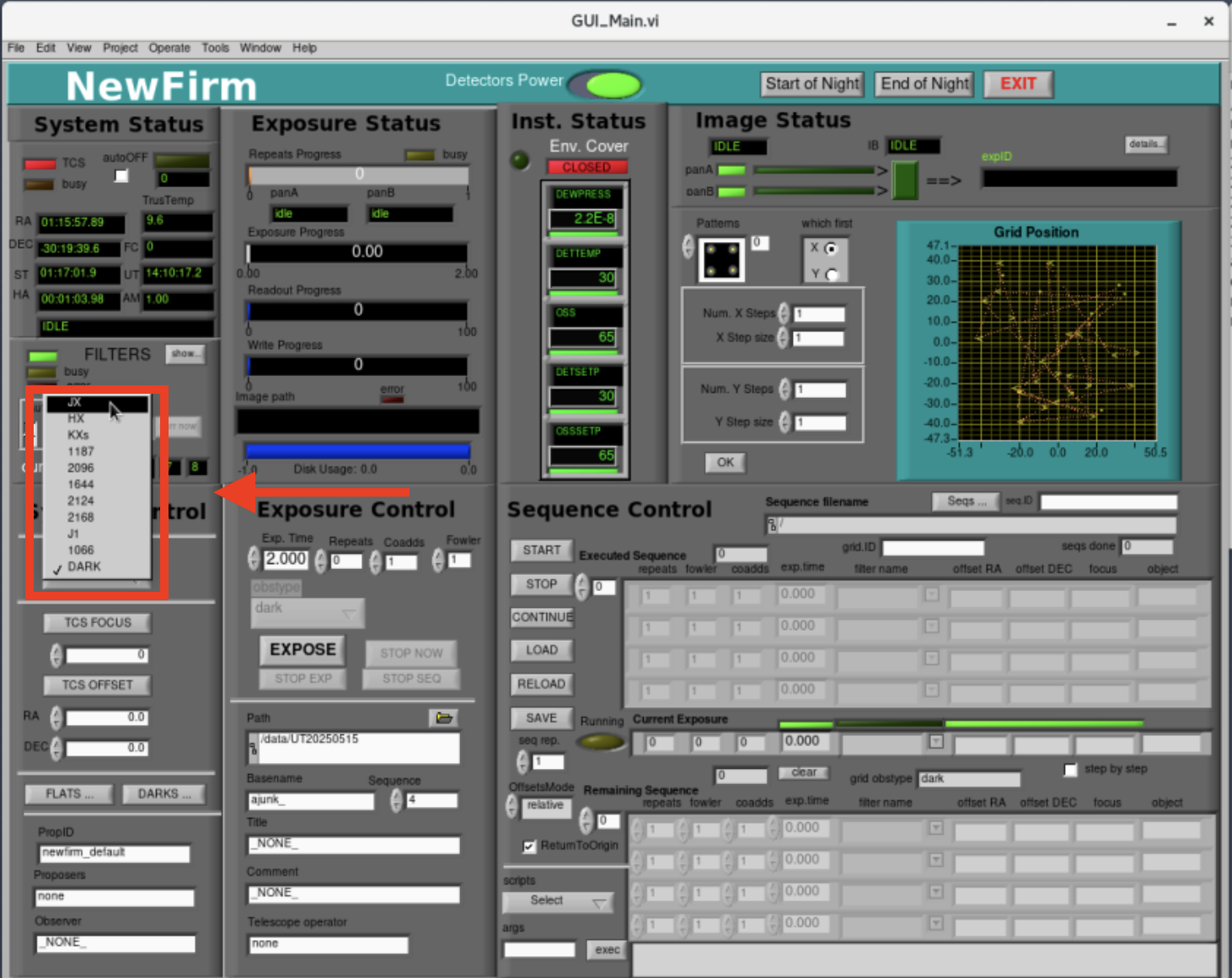Click the red error indicator near Image path
Image resolution: width=1232 pixels, height=978 pixels.
392,399
